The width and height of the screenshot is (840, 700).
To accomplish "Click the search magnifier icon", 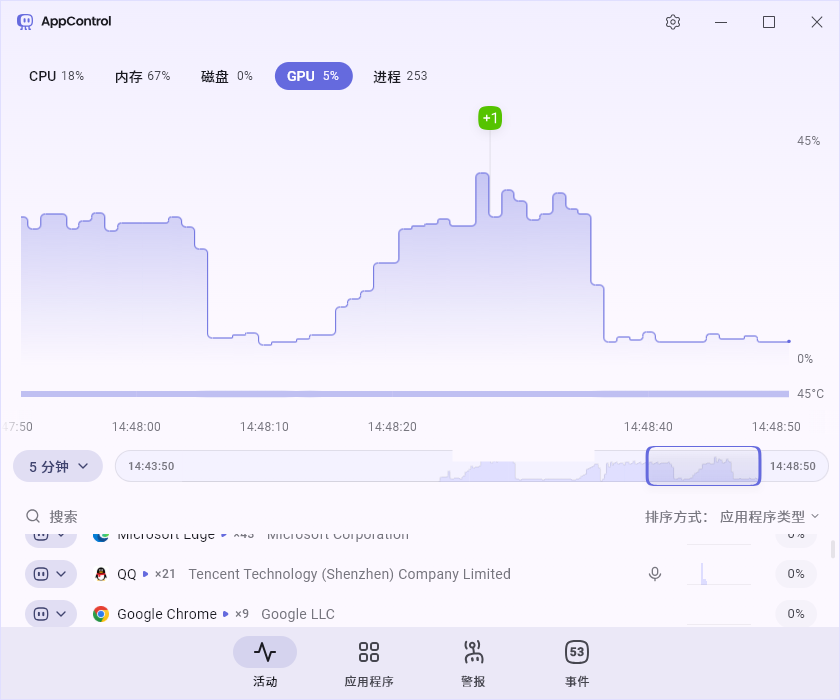I will coord(33,516).
